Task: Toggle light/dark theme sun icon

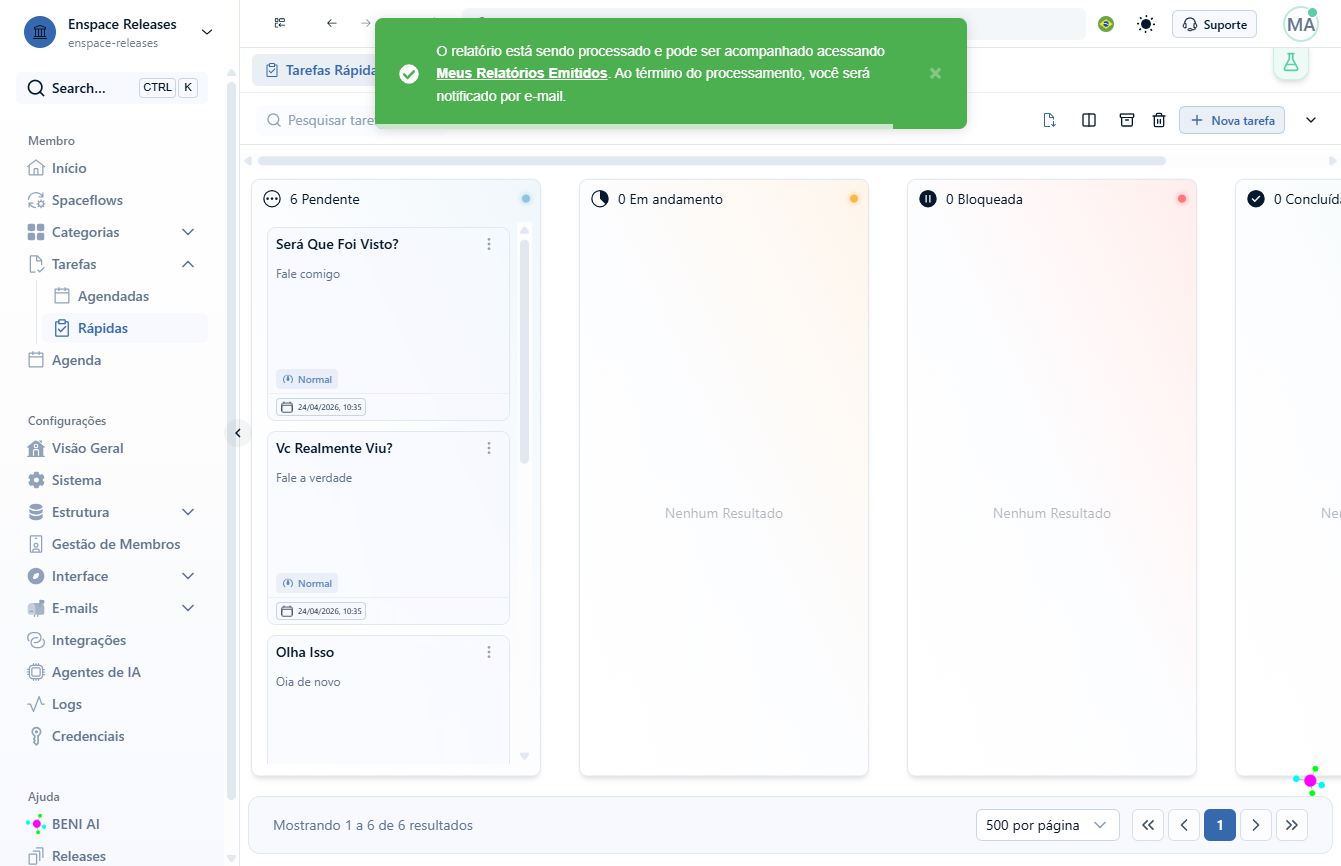Action: click(1146, 24)
